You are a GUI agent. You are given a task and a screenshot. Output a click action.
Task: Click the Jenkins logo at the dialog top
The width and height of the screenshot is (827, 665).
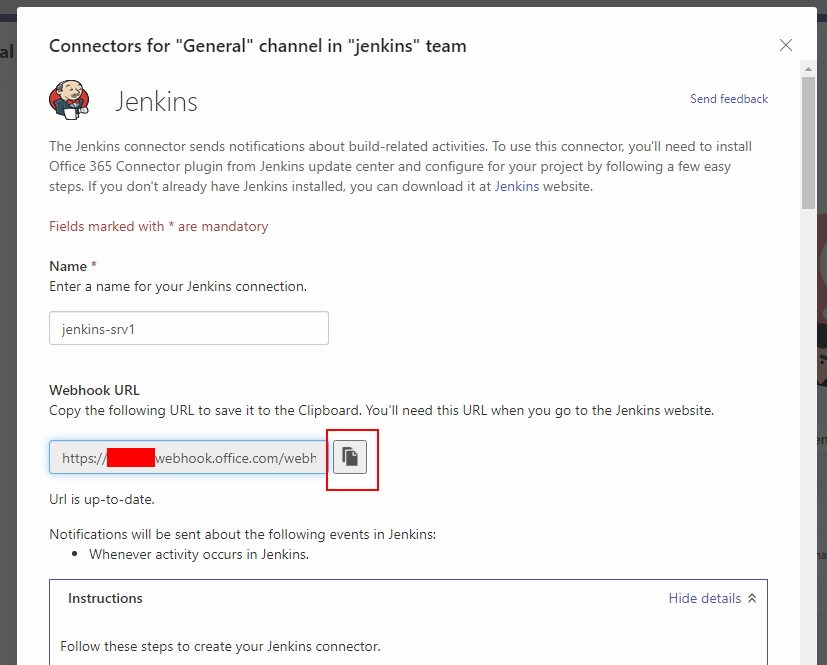pos(69,100)
